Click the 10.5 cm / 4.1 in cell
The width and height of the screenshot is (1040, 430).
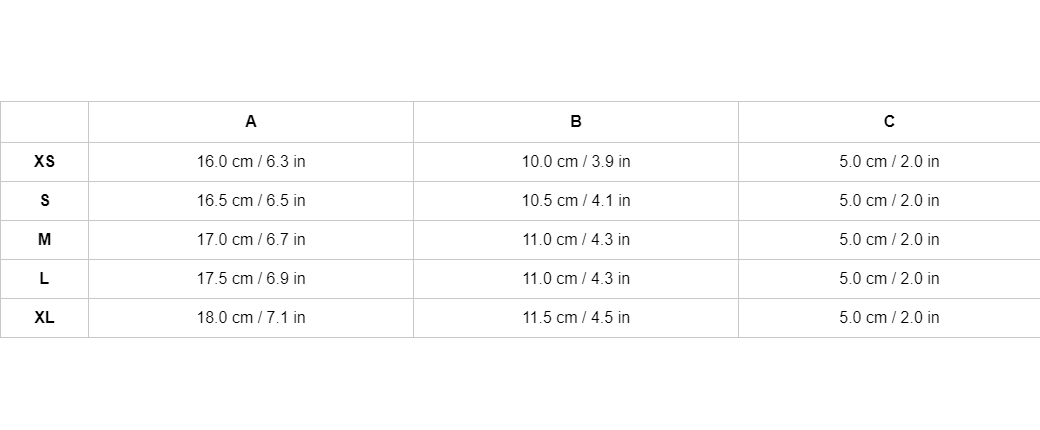tap(576, 200)
